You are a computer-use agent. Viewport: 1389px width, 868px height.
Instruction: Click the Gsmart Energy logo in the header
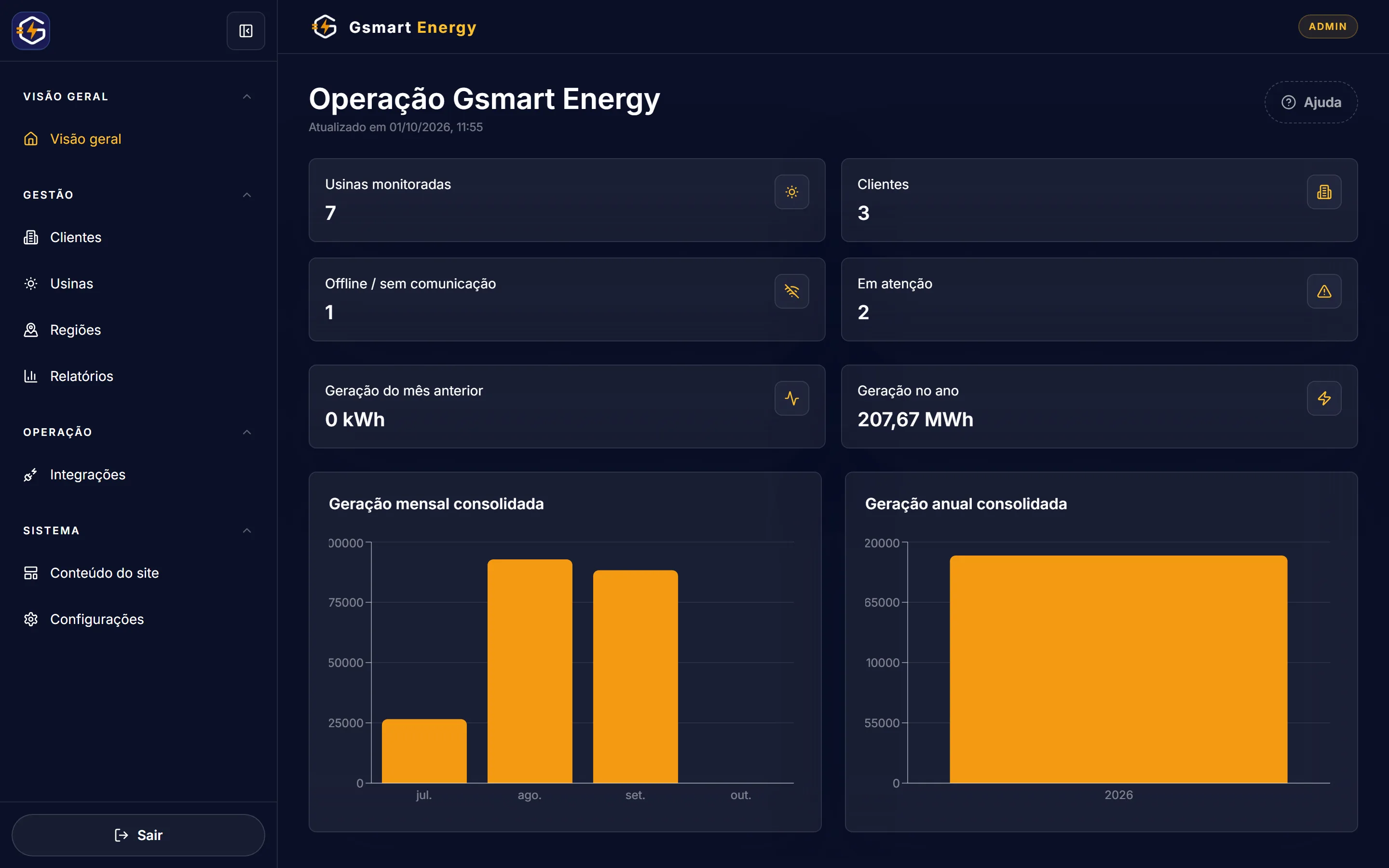click(395, 27)
